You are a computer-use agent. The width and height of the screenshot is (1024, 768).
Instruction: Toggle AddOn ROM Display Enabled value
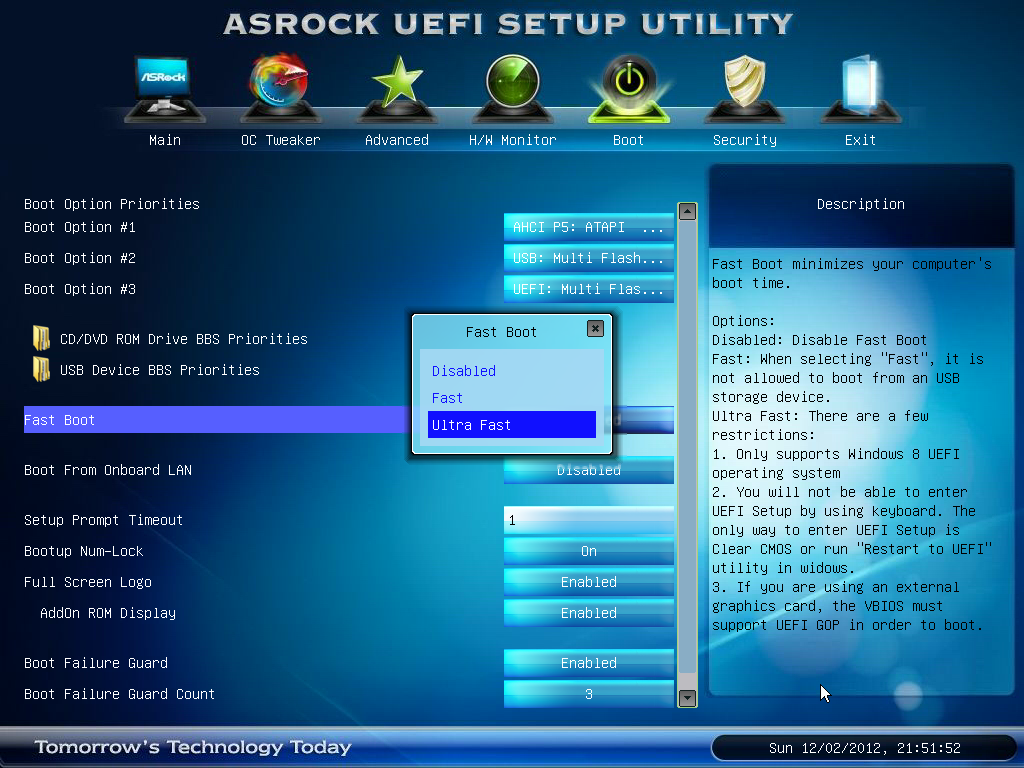(588, 613)
